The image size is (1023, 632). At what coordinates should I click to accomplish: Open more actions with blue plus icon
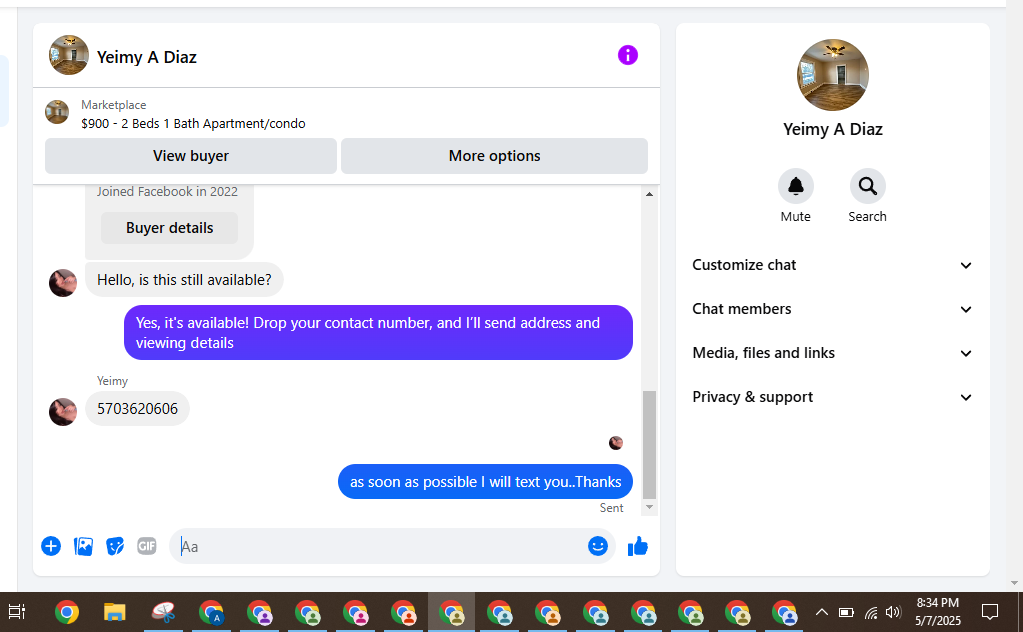coord(51,546)
